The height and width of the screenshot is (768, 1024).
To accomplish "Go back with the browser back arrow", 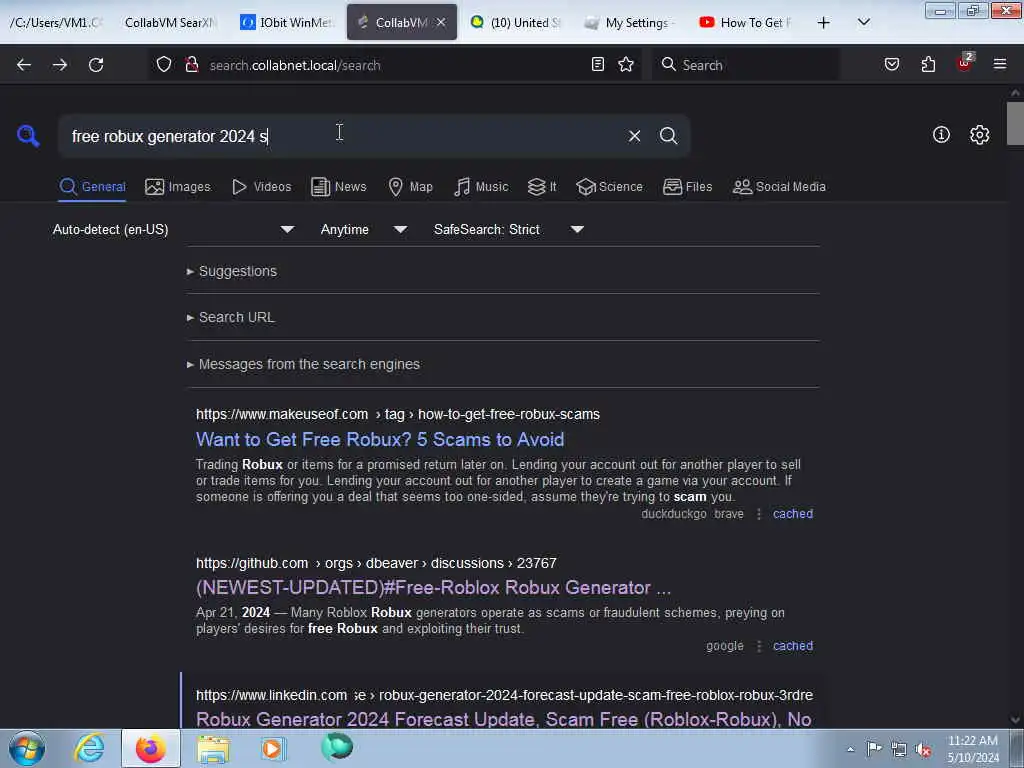I will [24, 65].
